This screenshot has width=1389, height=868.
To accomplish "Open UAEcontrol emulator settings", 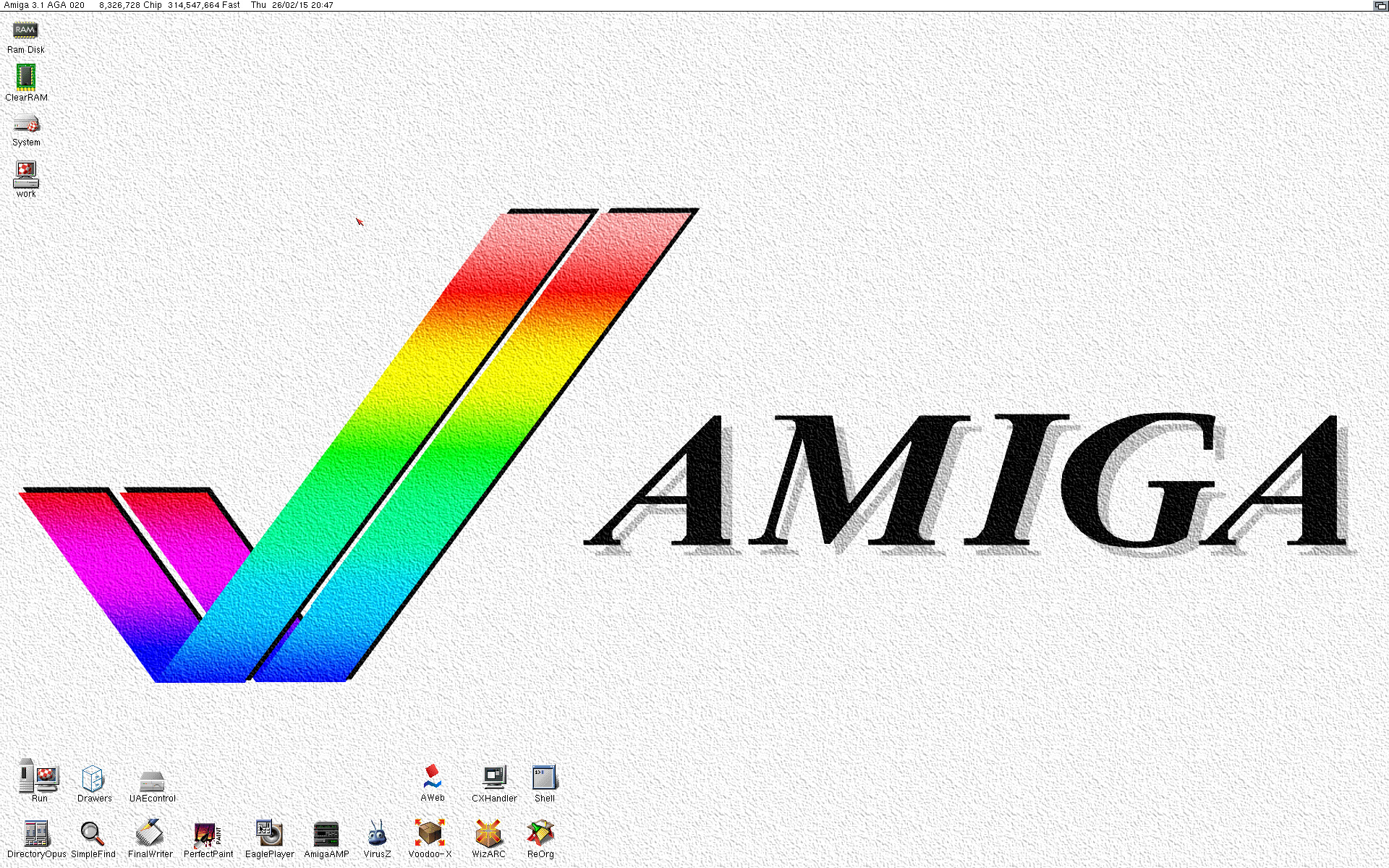I will [x=152, y=780].
